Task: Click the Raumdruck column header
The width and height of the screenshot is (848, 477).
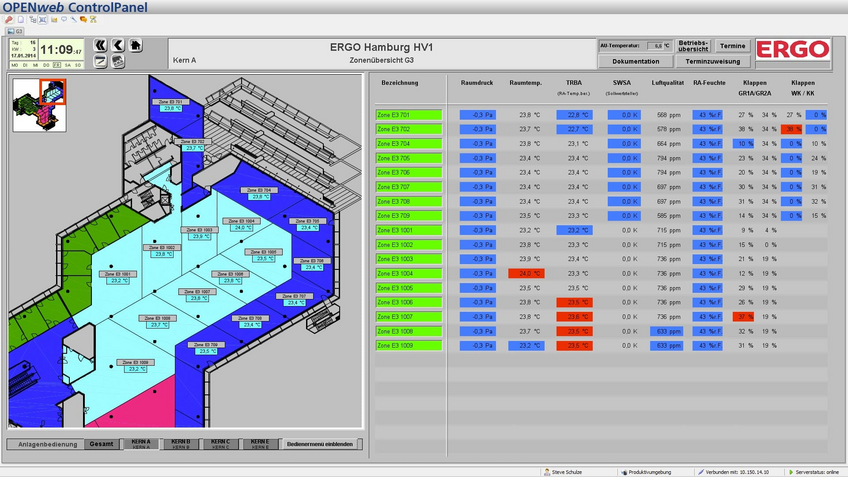Action: click(x=476, y=83)
